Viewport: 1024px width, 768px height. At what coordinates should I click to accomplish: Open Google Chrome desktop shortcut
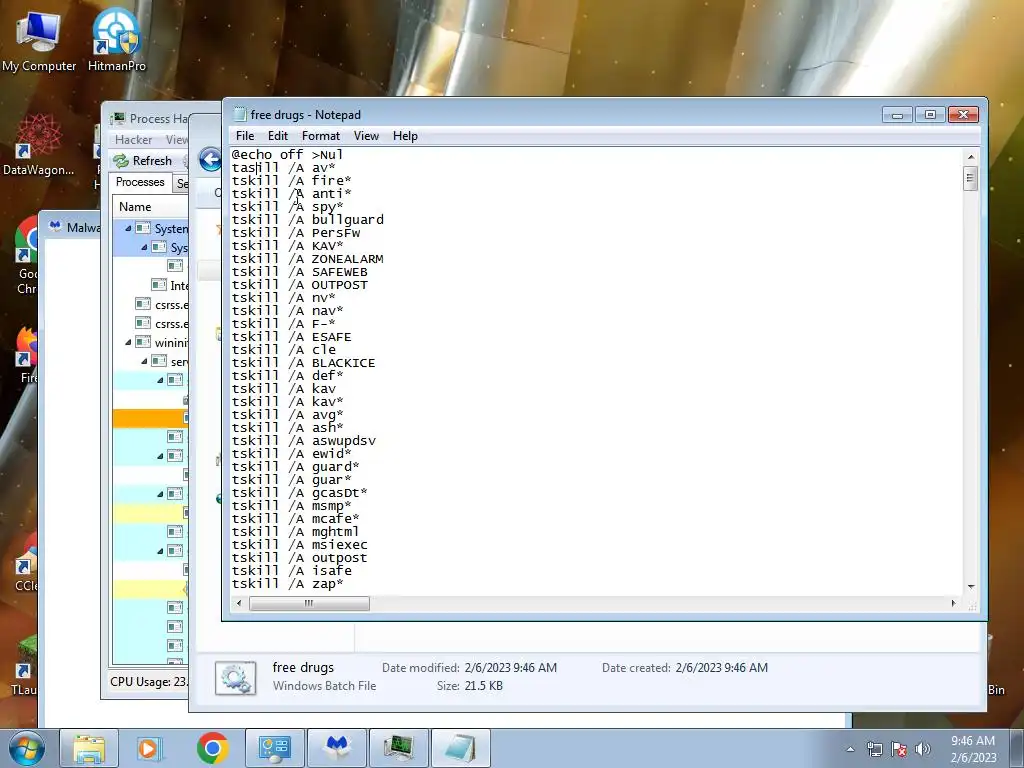[27, 256]
